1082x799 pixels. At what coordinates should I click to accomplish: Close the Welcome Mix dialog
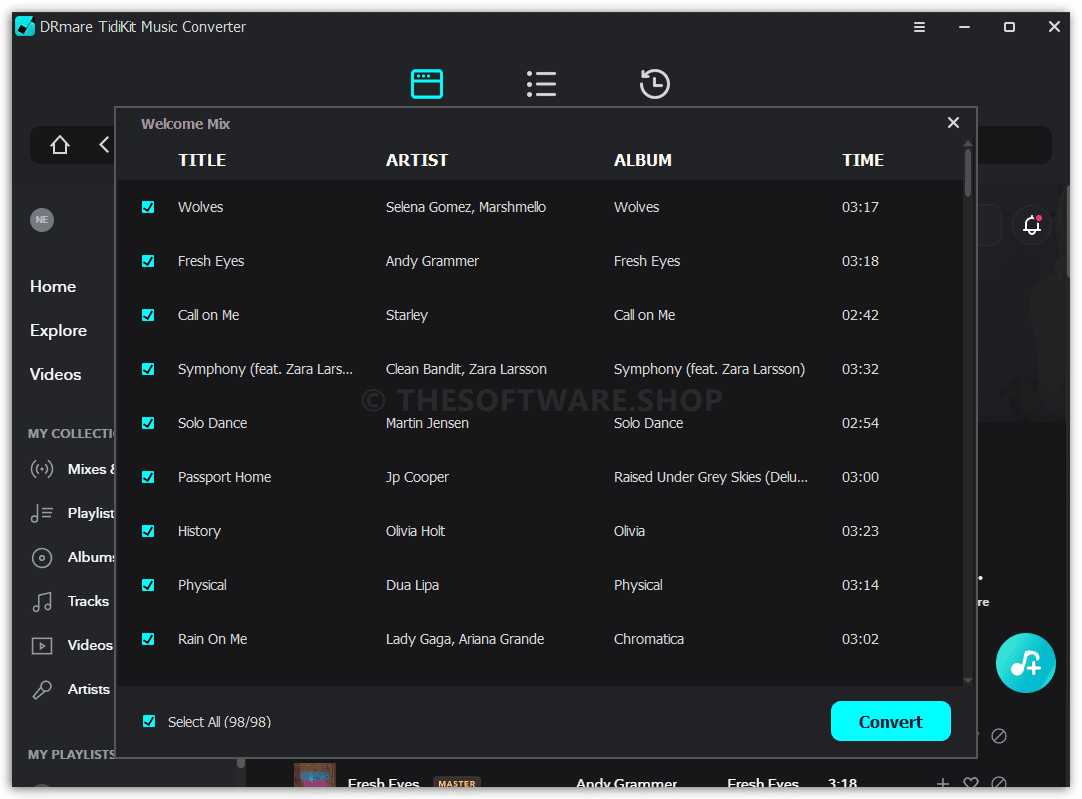point(953,123)
